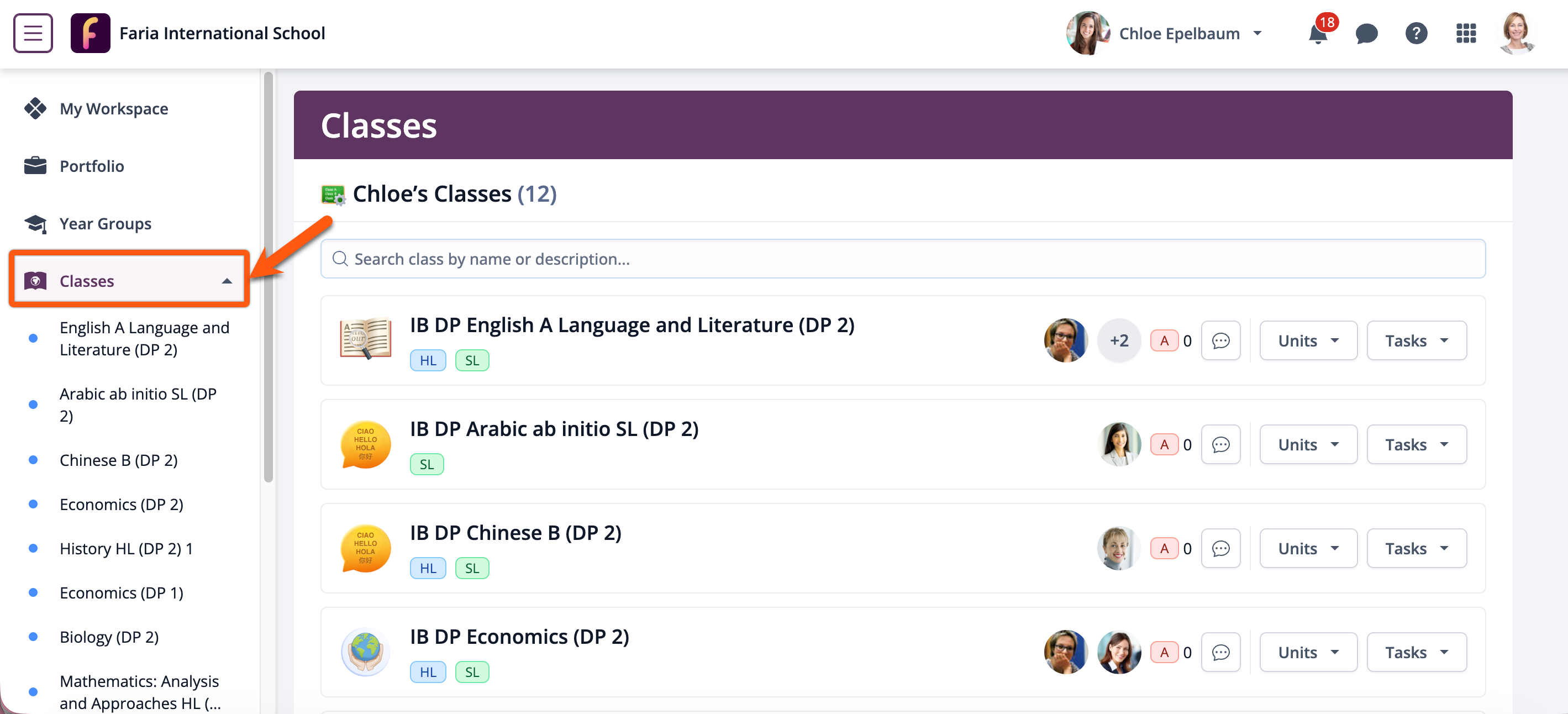Open discussions icon for English A class
This screenshot has width=1568, height=714.
(1220, 341)
